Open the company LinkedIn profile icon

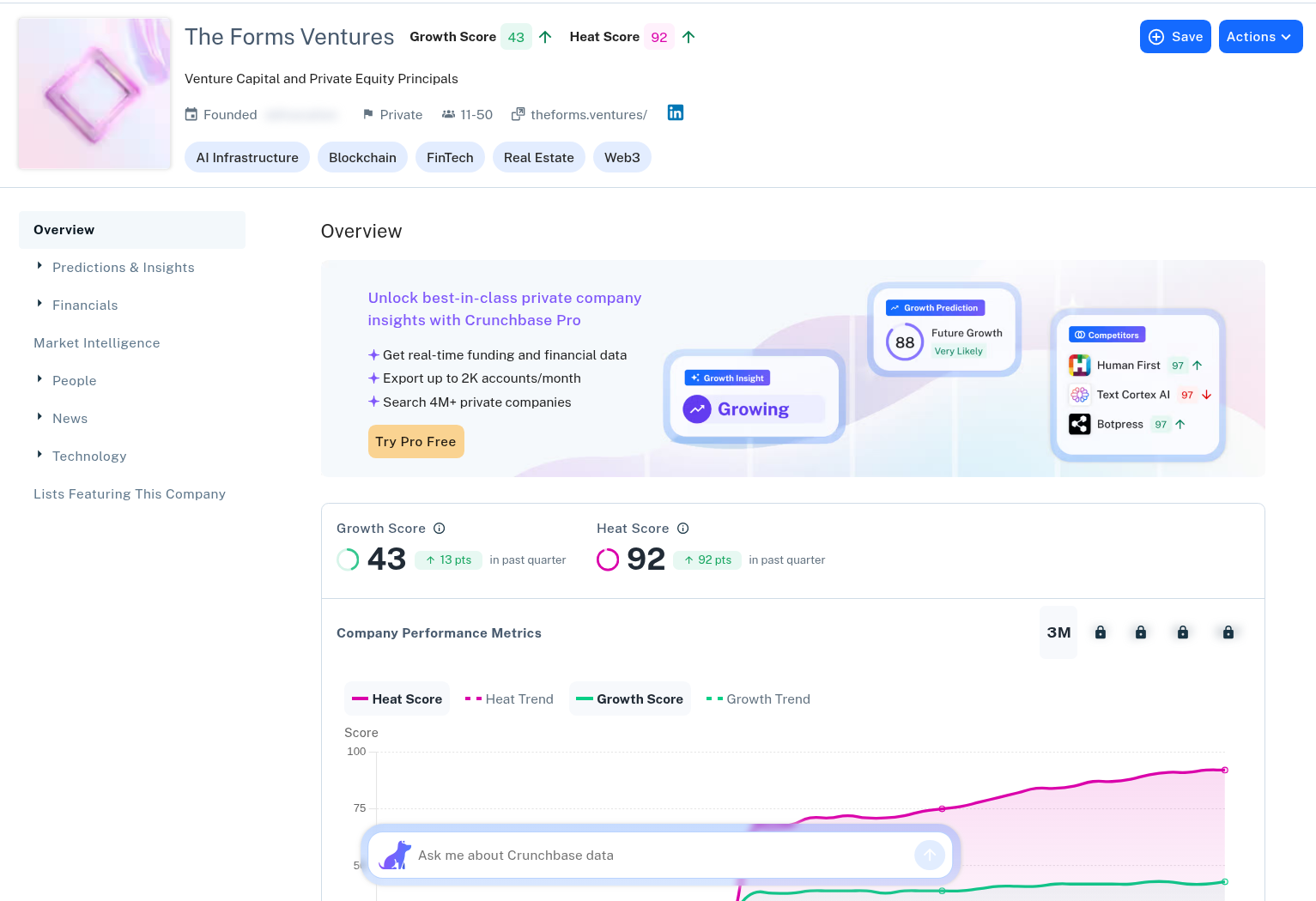pyautogui.click(x=676, y=113)
